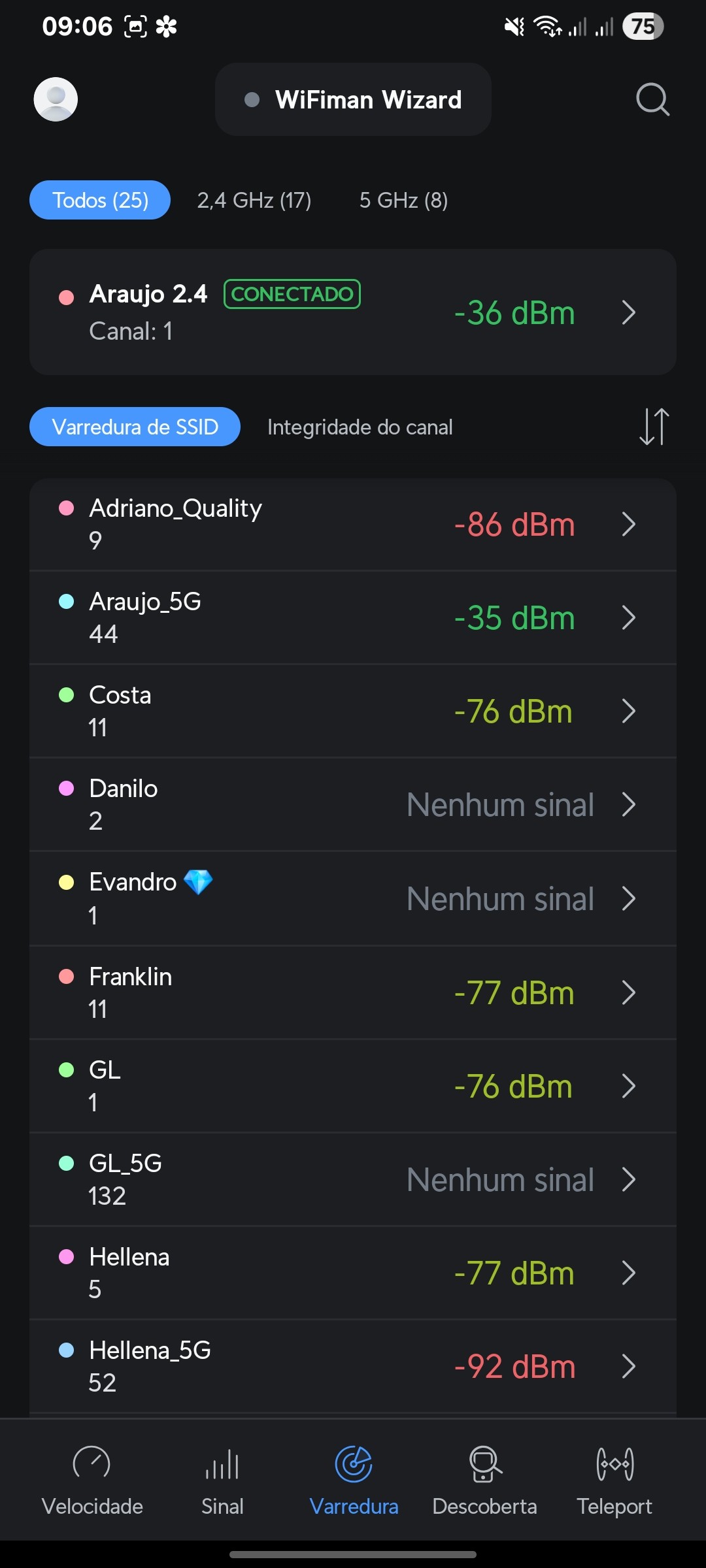Filter by 2,4 GHz (17) networks
Screen dimensions: 706x1568
pos(254,200)
